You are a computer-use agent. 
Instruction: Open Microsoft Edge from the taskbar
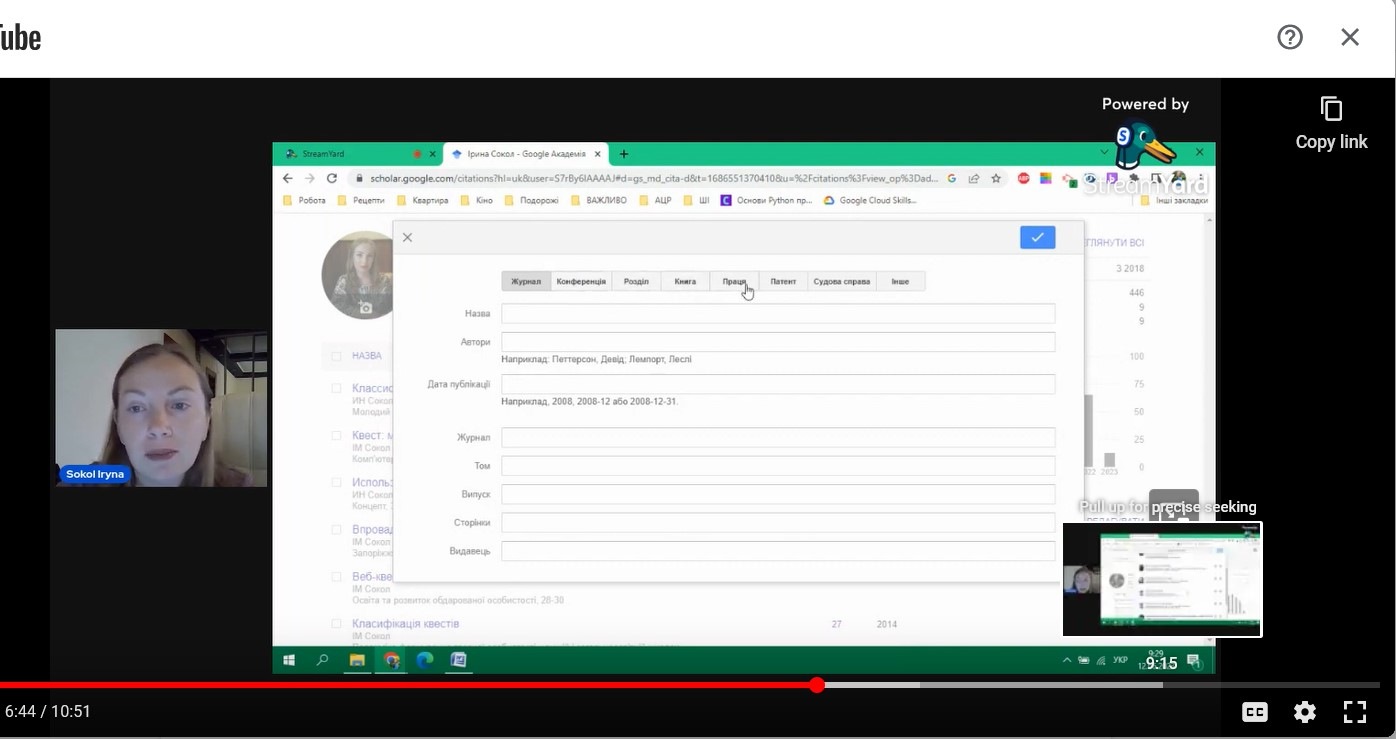pos(425,660)
